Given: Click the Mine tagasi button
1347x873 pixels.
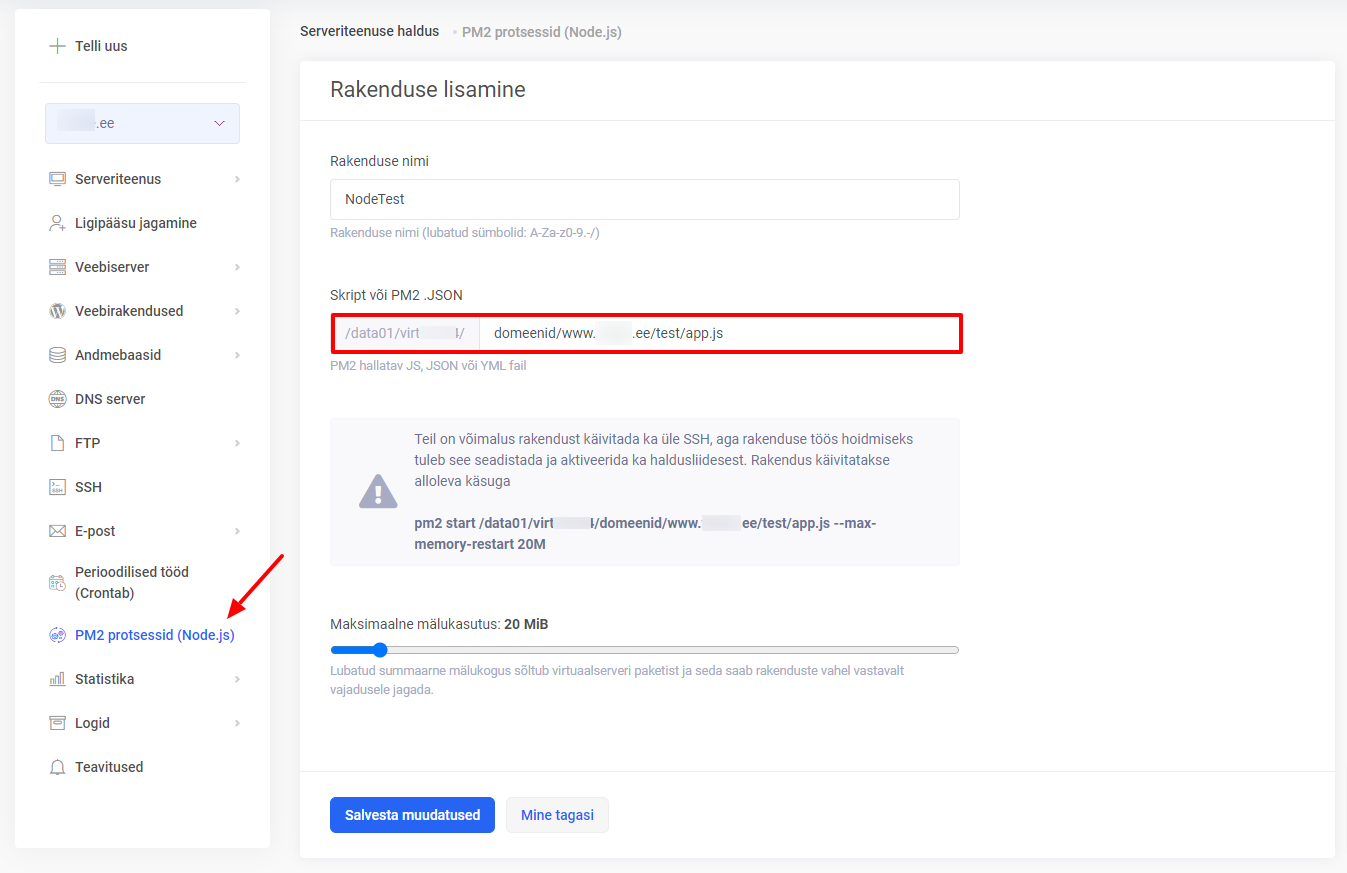Looking at the screenshot, I should click(557, 815).
